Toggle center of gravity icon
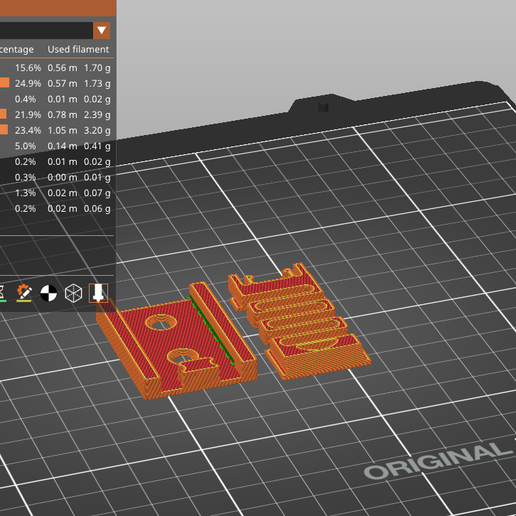 coord(49,293)
